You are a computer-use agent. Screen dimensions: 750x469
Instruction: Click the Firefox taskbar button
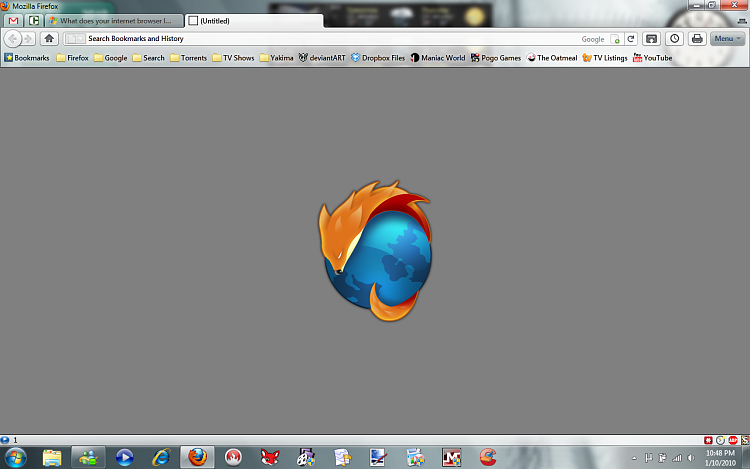point(197,458)
